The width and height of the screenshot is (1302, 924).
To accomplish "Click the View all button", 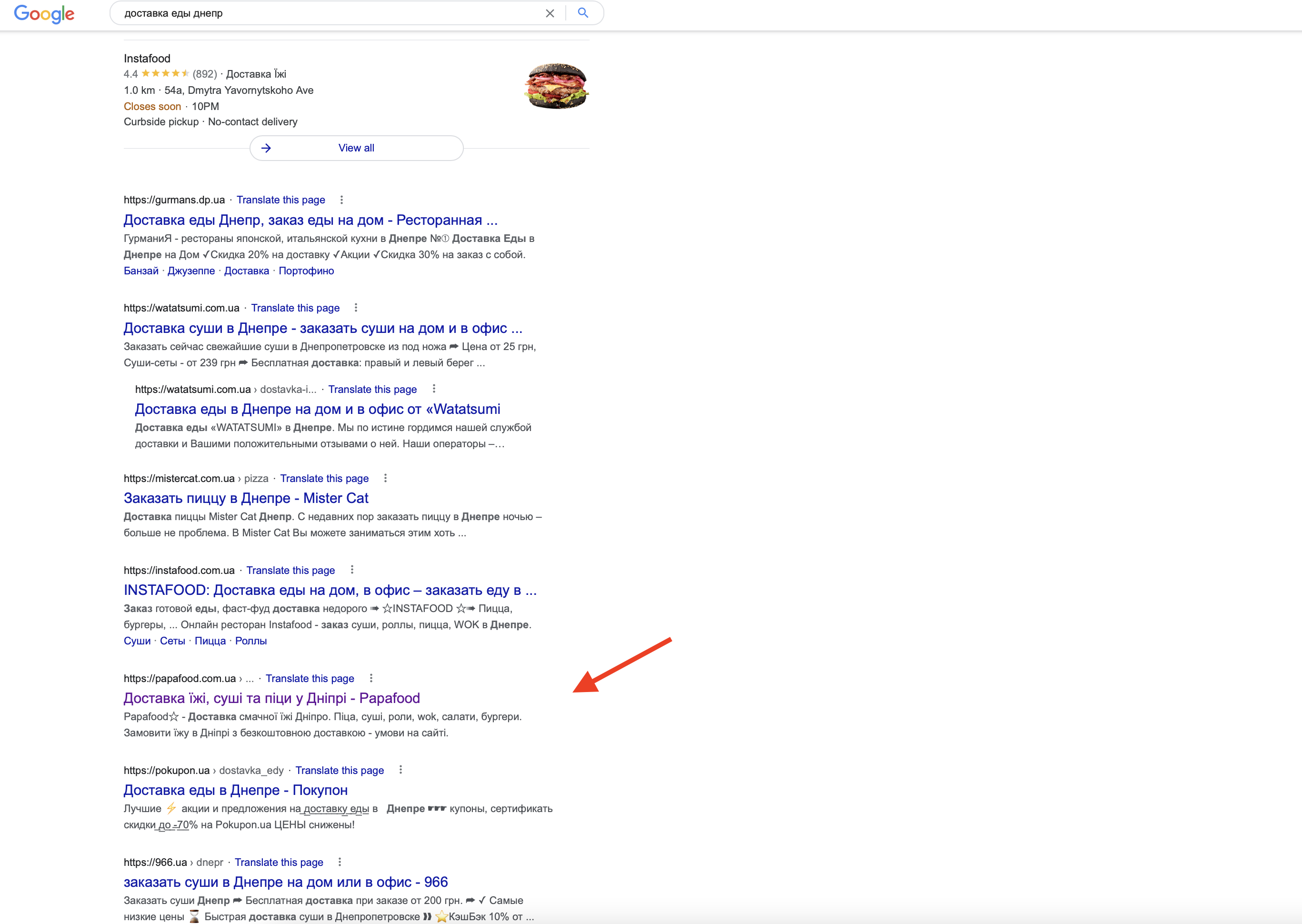I will (356, 148).
